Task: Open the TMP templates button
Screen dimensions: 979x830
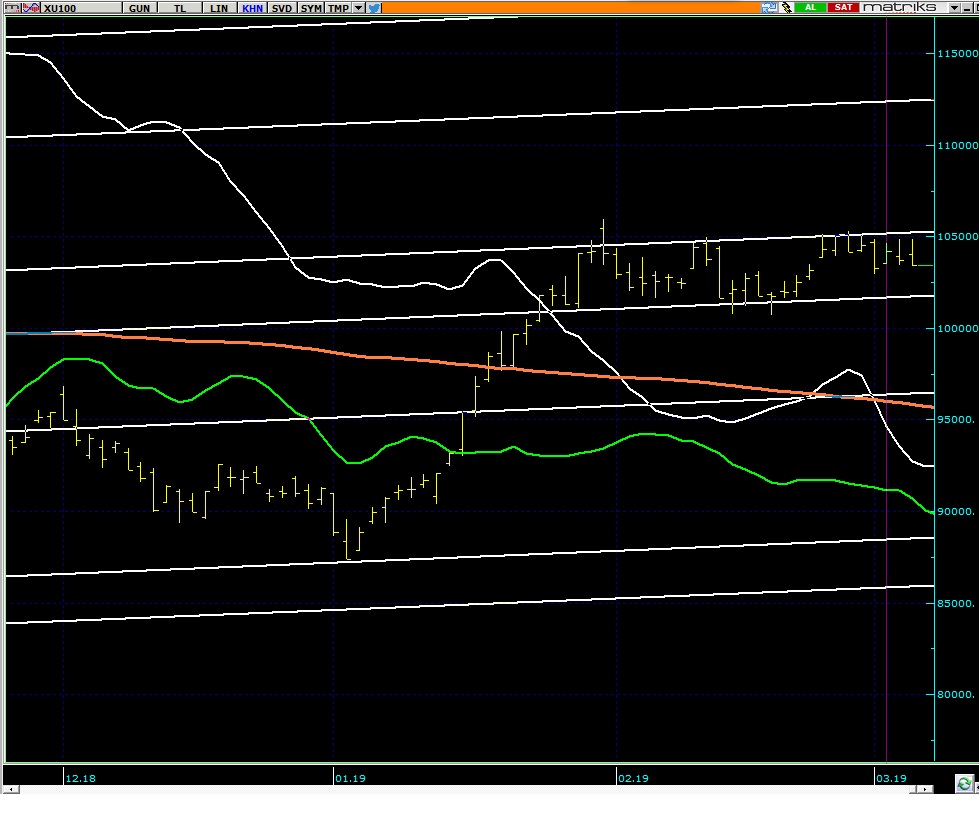Action: coord(338,8)
